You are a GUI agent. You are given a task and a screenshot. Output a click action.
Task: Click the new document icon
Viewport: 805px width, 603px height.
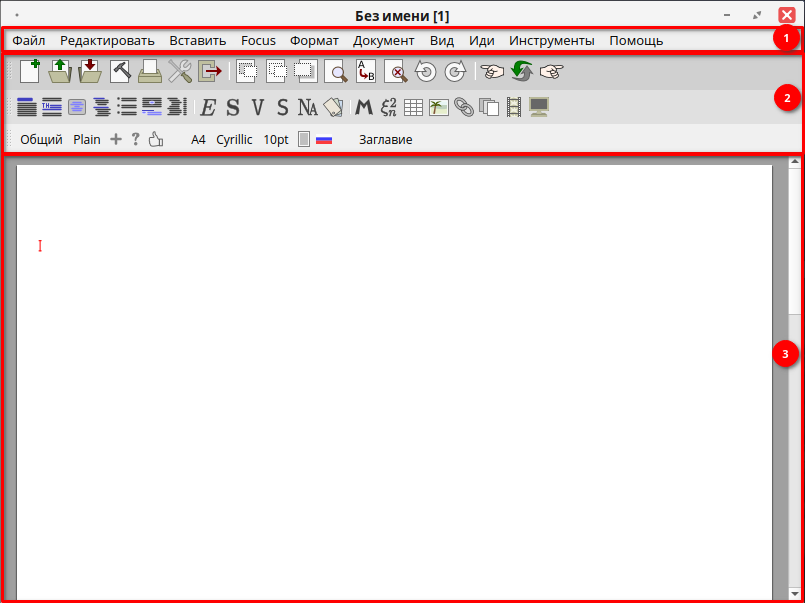tap(30, 71)
